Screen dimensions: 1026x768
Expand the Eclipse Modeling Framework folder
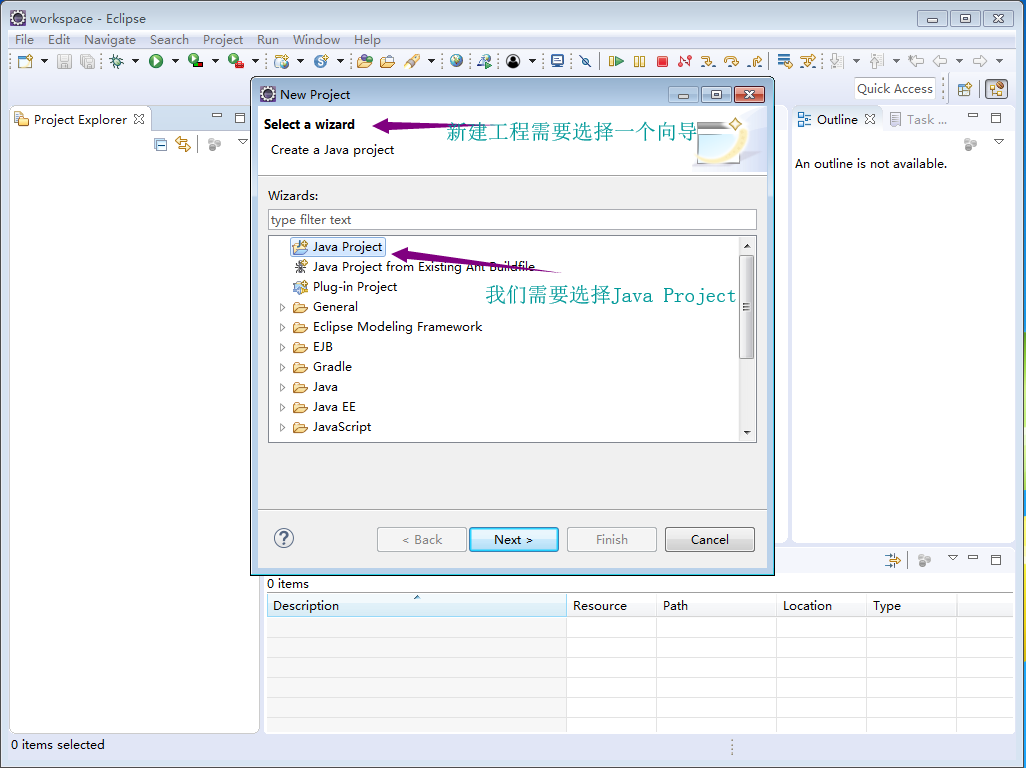[x=282, y=327]
